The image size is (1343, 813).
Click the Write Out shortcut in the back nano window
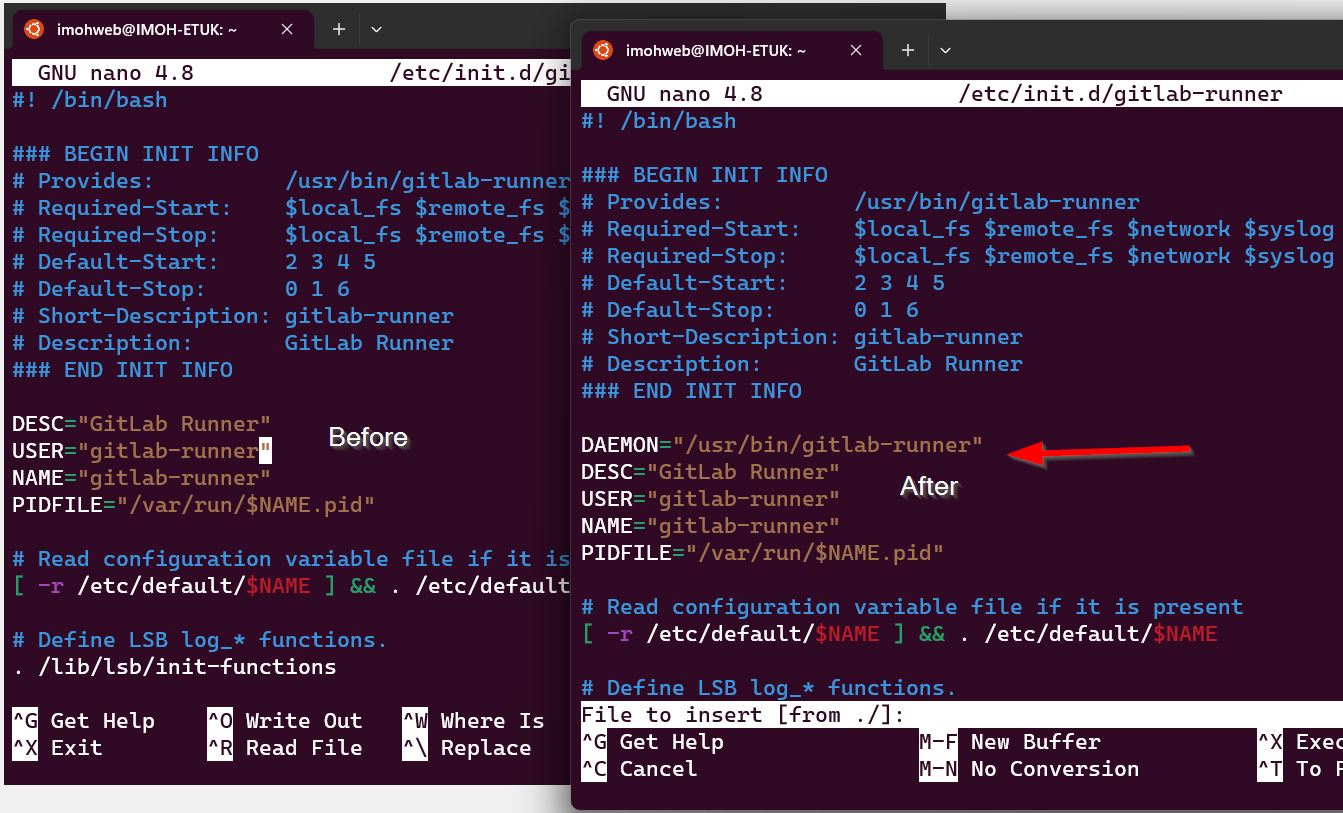(303, 720)
